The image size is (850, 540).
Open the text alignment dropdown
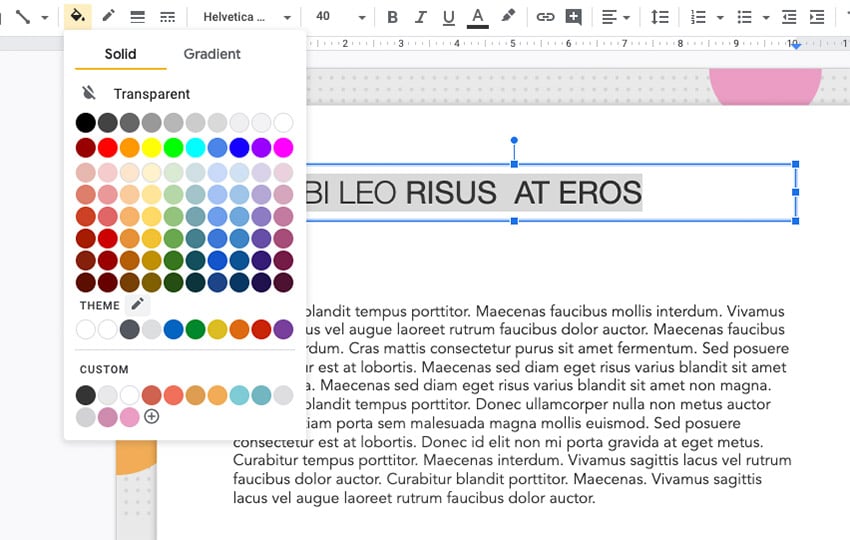tap(616, 17)
